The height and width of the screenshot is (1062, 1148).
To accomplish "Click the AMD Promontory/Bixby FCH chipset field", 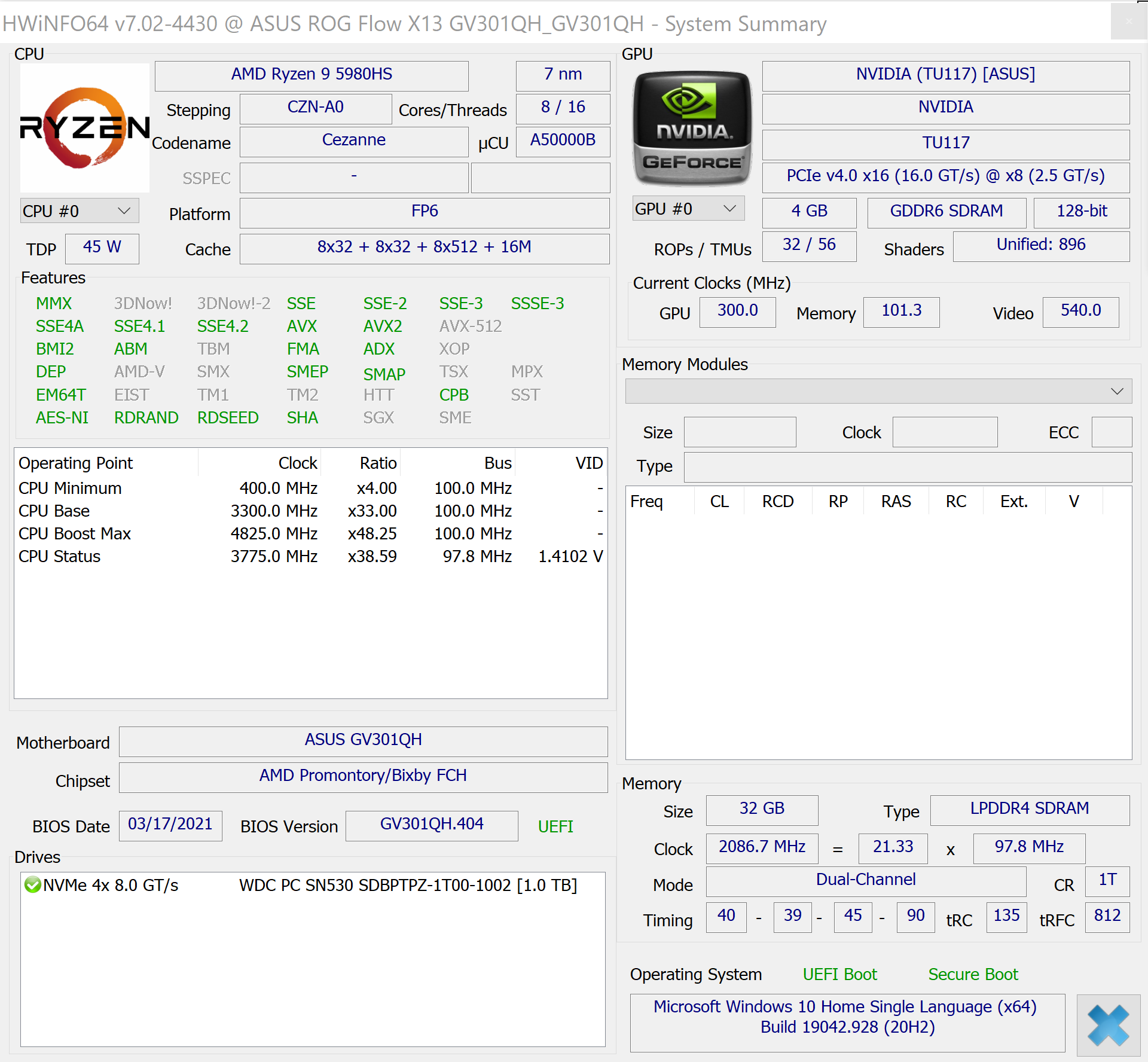I will [364, 777].
